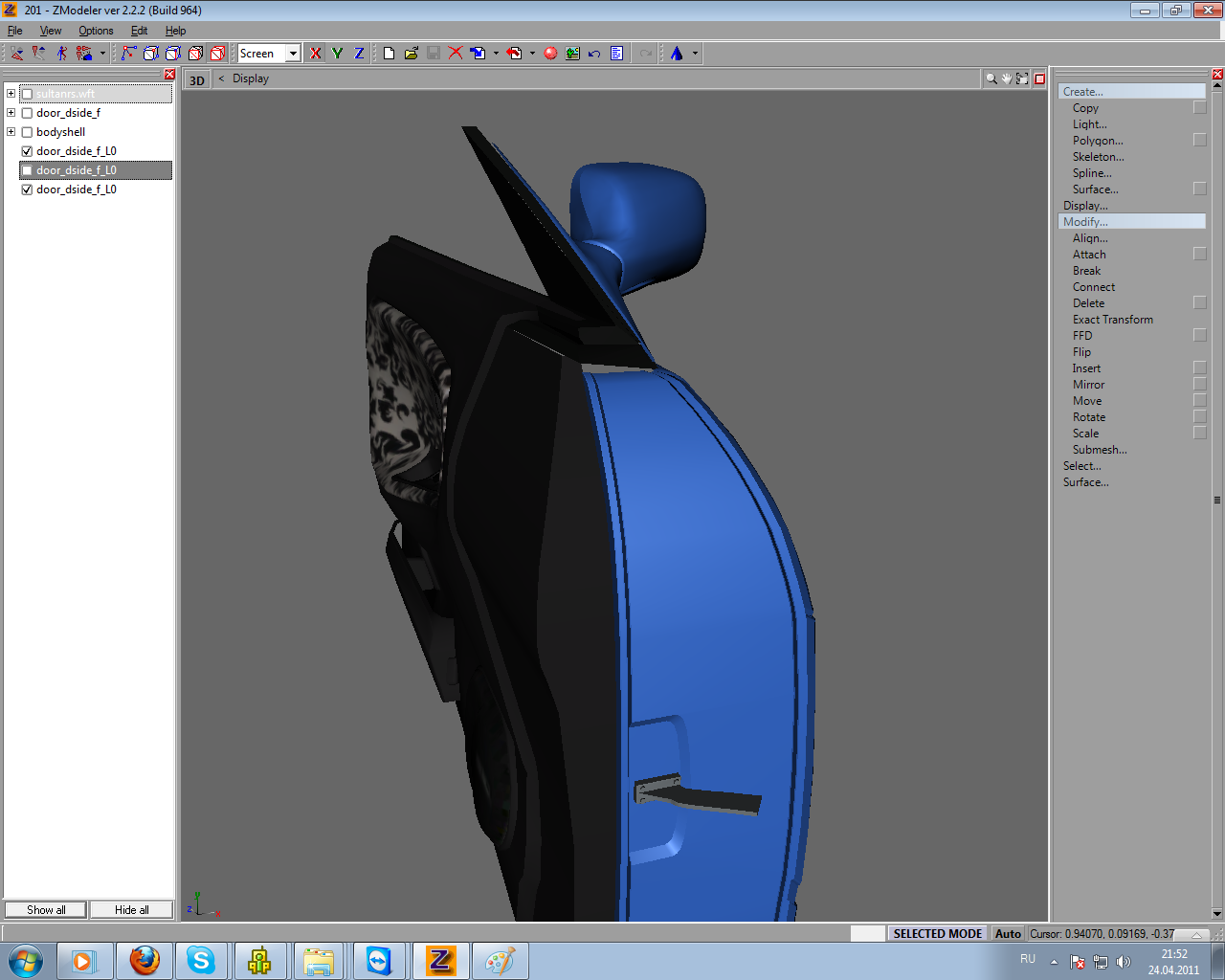Screen dimensions: 1225x980
Task: Click the red sphere toolbar icon
Action: [x=550, y=54]
